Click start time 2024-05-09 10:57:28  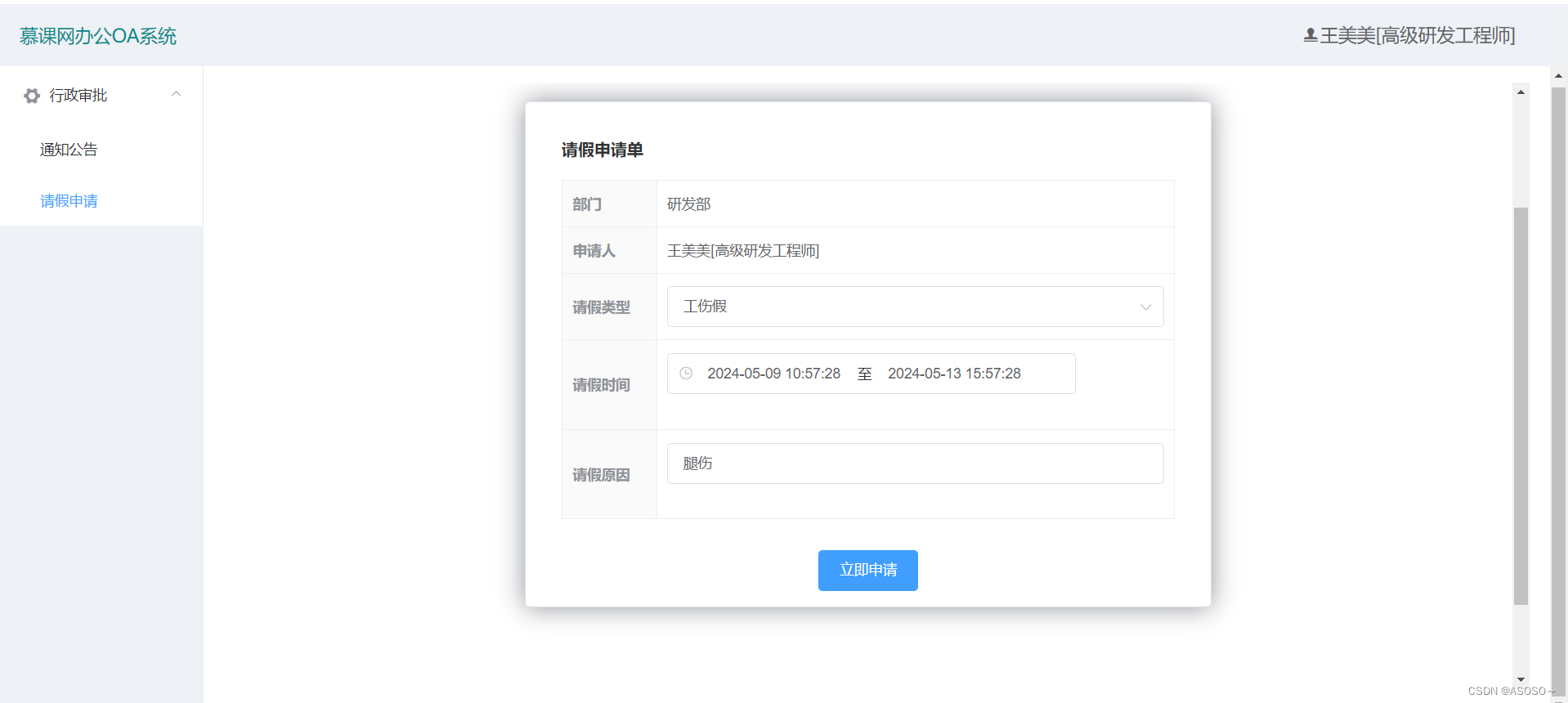click(773, 374)
